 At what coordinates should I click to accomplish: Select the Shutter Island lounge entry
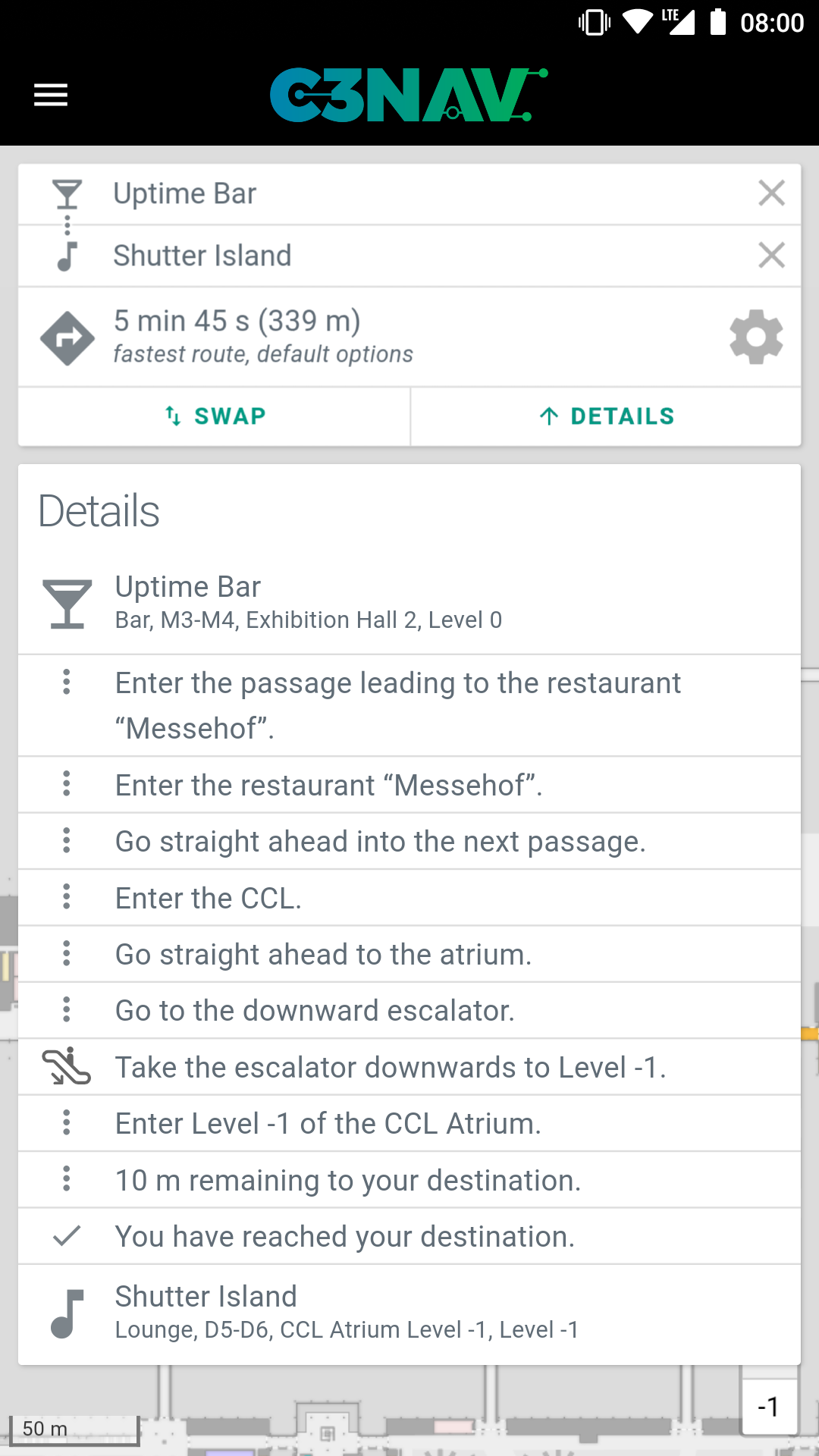(x=409, y=1312)
